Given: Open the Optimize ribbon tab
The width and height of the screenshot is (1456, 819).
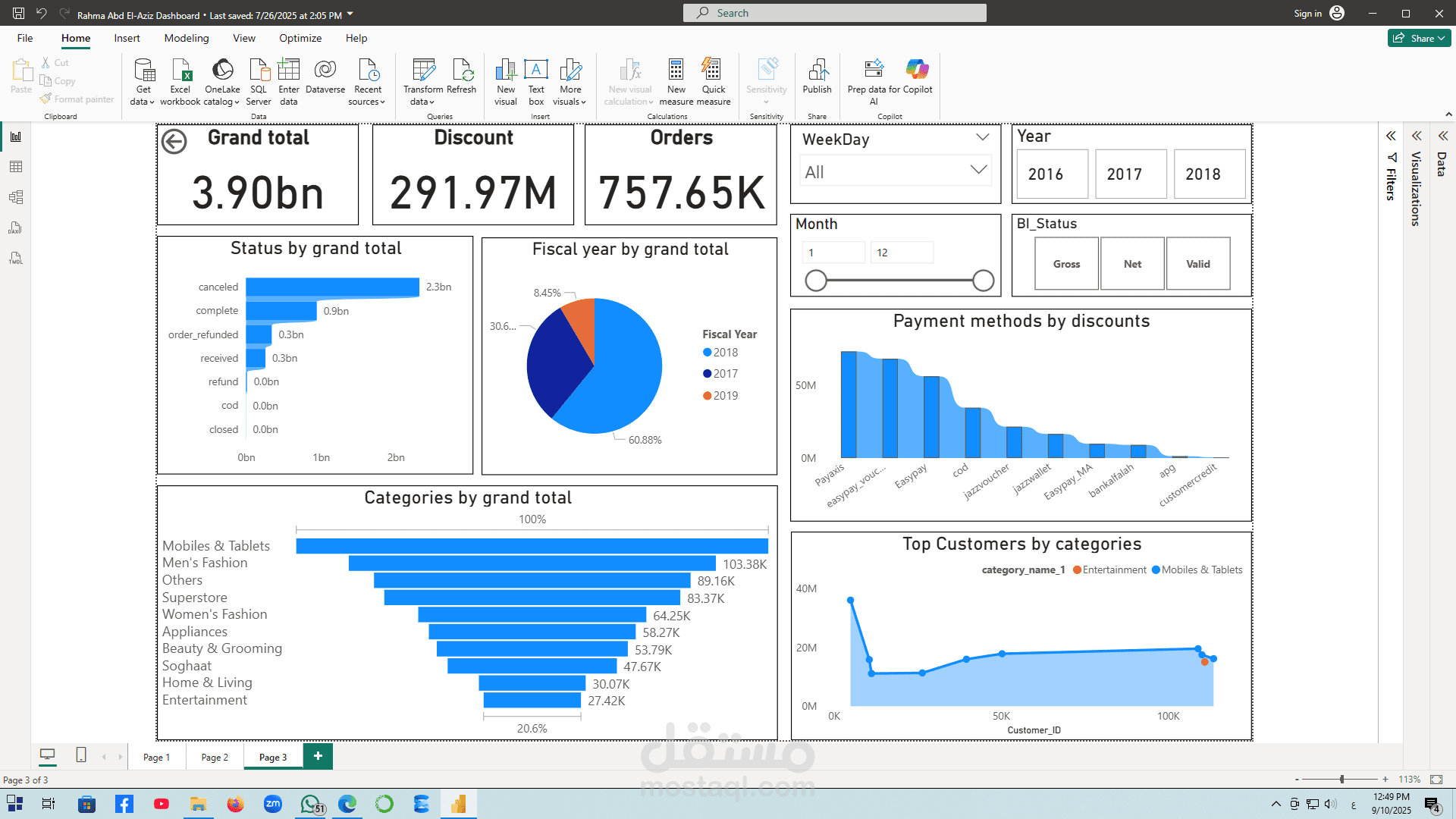Looking at the screenshot, I should coord(300,38).
